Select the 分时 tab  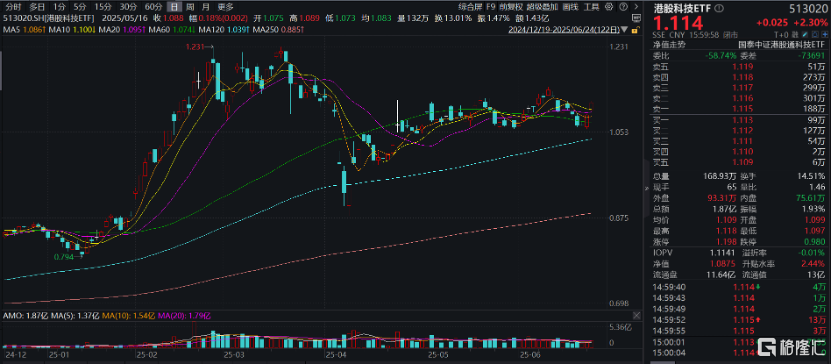coord(13,7)
